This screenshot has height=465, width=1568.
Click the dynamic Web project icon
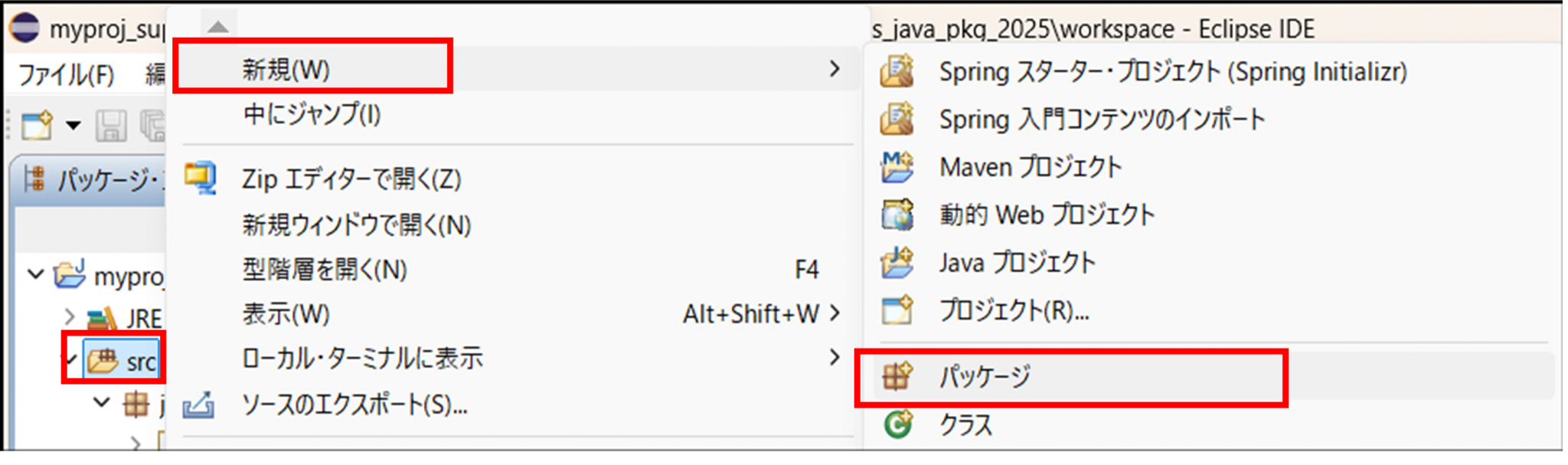[897, 214]
